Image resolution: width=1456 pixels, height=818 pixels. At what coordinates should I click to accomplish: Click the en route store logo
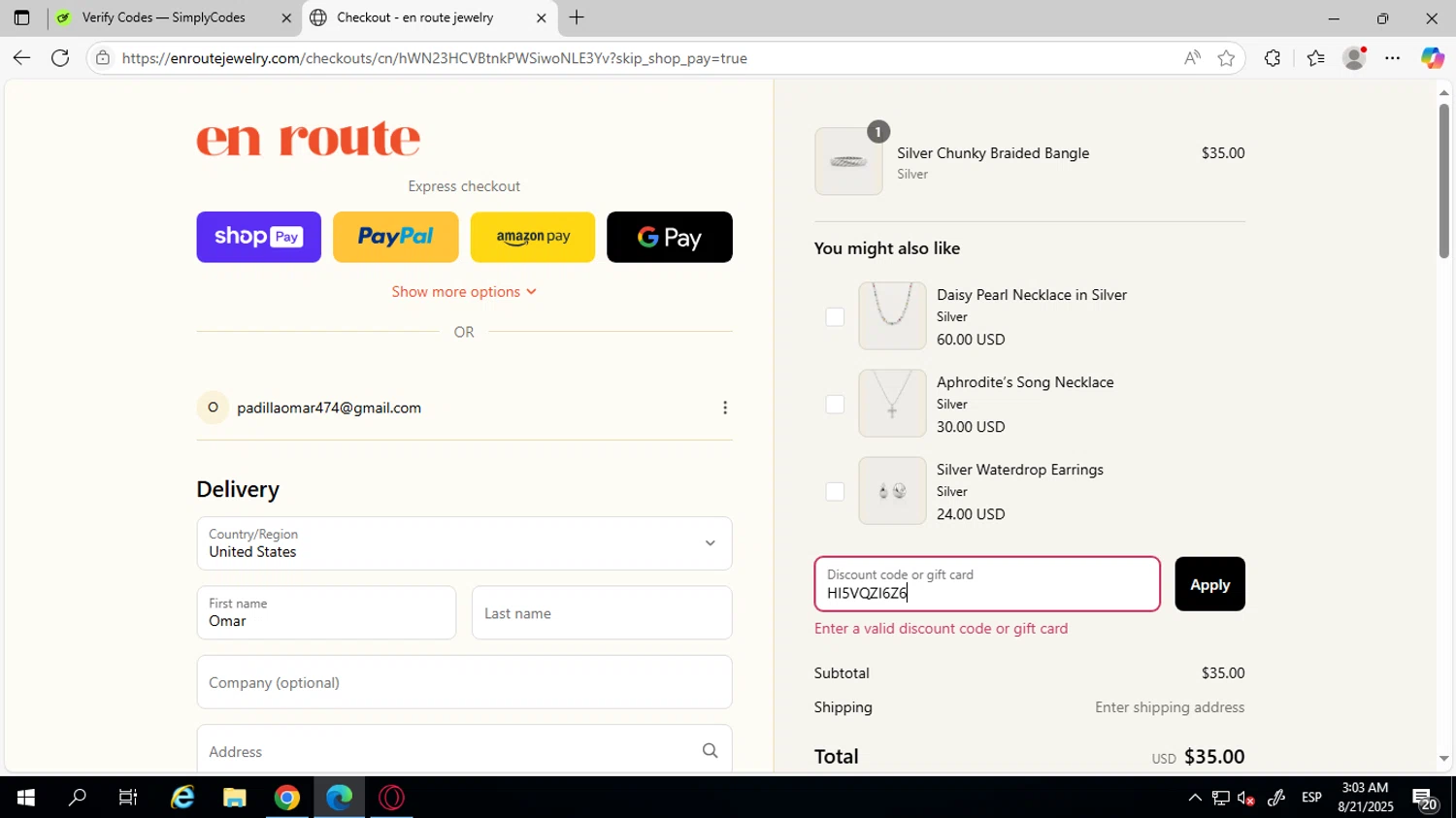[x=309, y=138]
